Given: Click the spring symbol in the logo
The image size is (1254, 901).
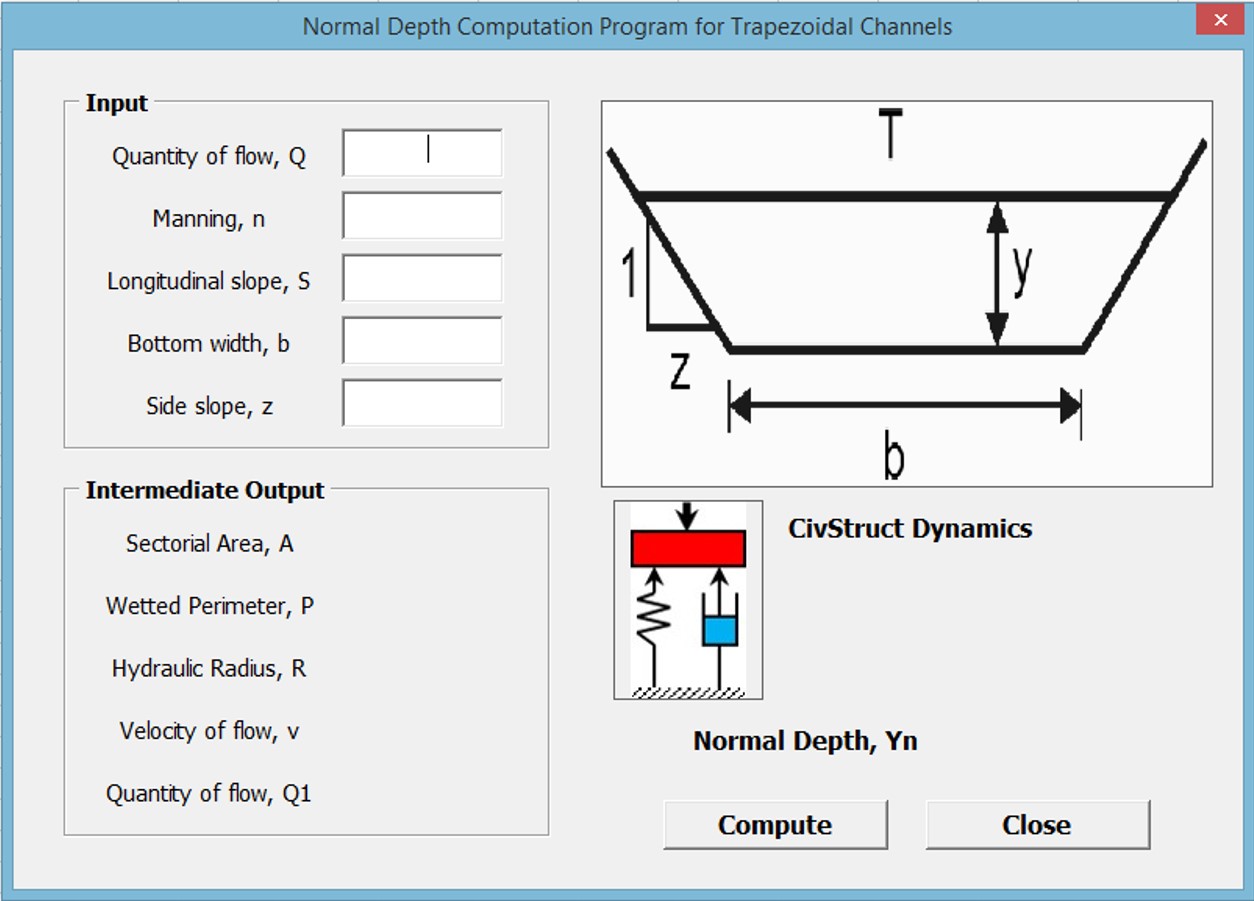Looking at the screenshot, I should click(655, 615).
